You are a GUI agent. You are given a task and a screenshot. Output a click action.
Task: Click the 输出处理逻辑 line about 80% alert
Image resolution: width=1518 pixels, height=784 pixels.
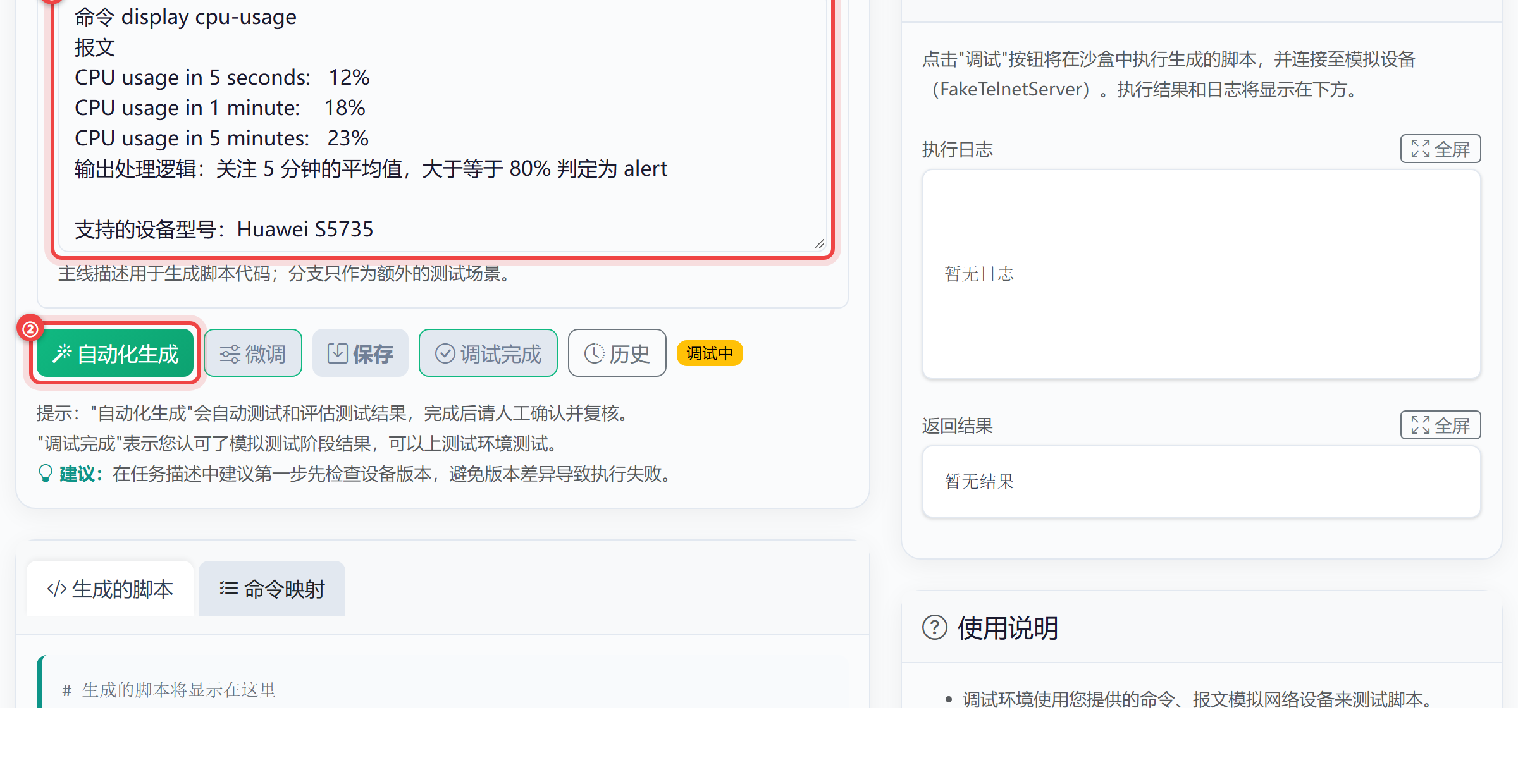371,169
